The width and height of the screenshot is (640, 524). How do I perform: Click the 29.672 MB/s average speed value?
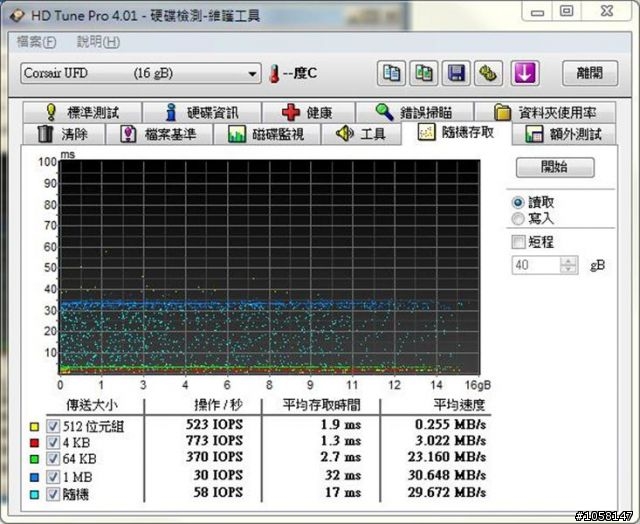(x=447, y=492)
